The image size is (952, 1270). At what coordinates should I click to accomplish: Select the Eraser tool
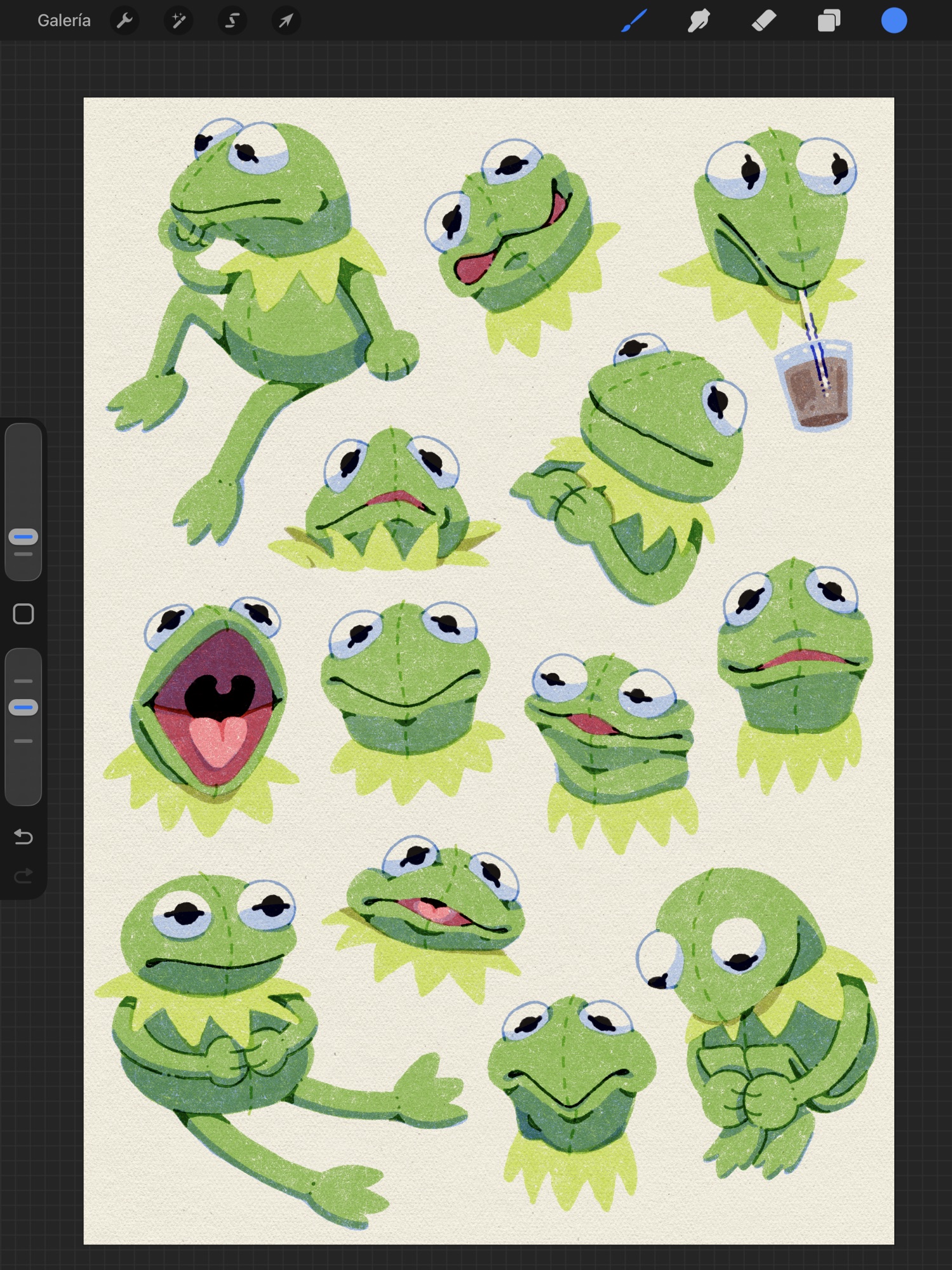[764, 21]
